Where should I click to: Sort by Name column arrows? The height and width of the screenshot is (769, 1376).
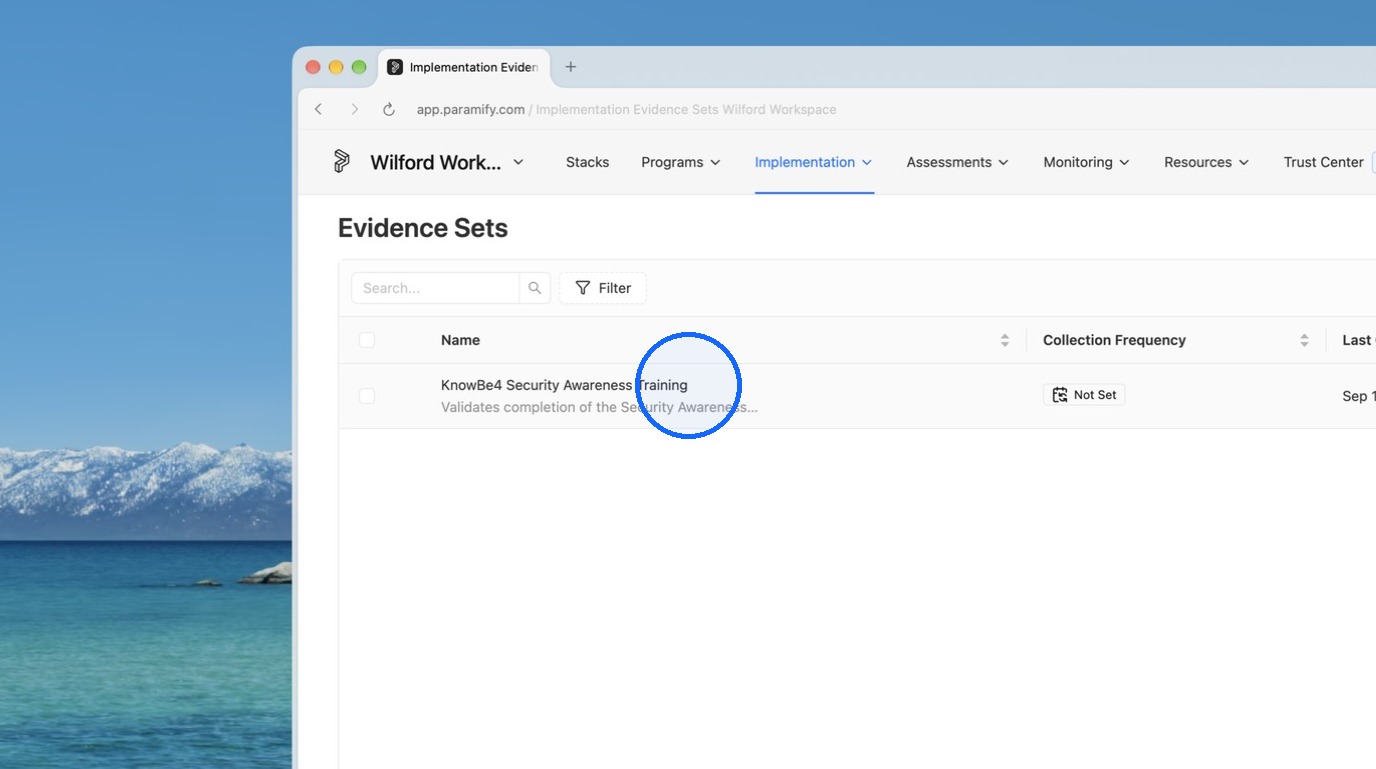click(x=1005, y=340)
